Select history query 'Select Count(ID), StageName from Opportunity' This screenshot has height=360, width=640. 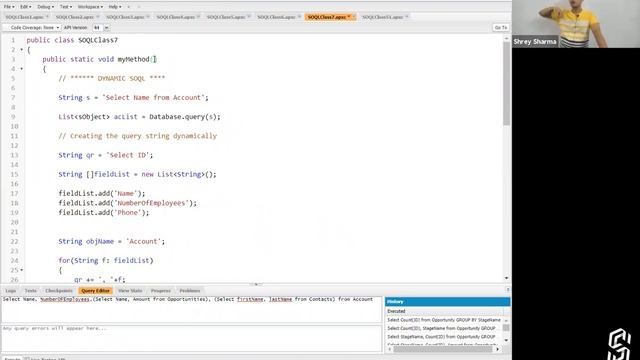(x=444, y=328)
